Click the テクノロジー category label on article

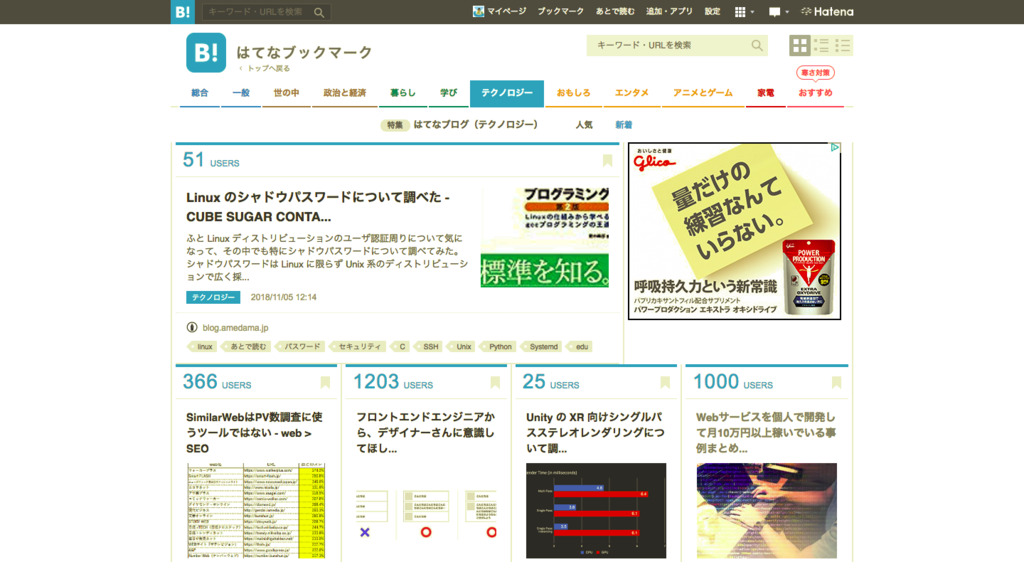(213, 297)
